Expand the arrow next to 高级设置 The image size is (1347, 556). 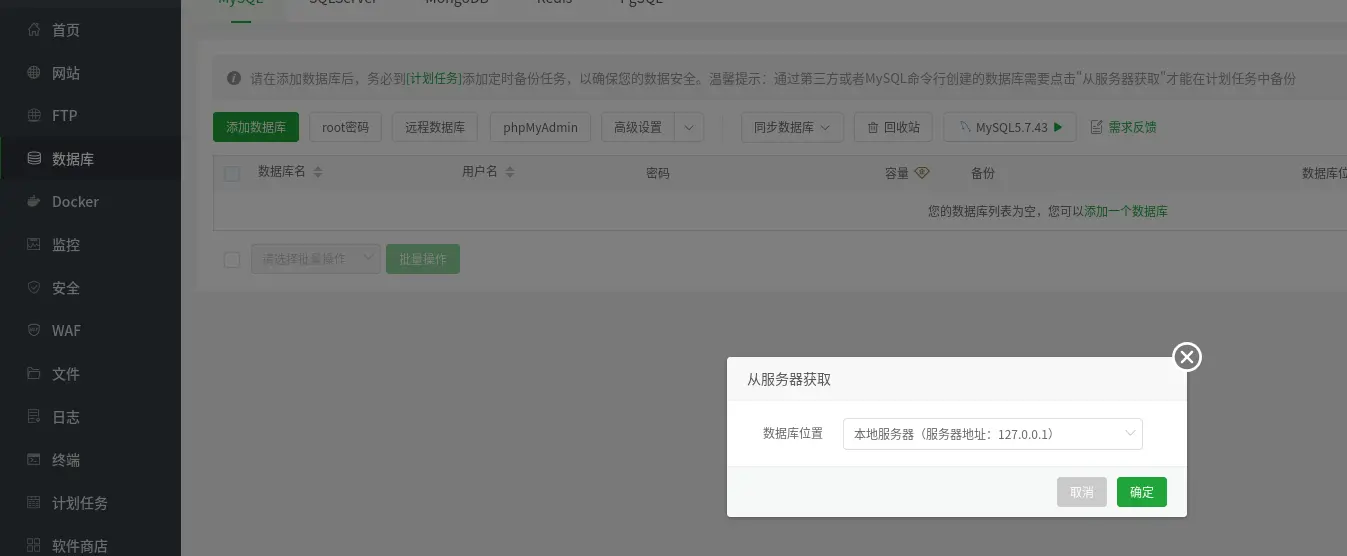coord(689,128)
